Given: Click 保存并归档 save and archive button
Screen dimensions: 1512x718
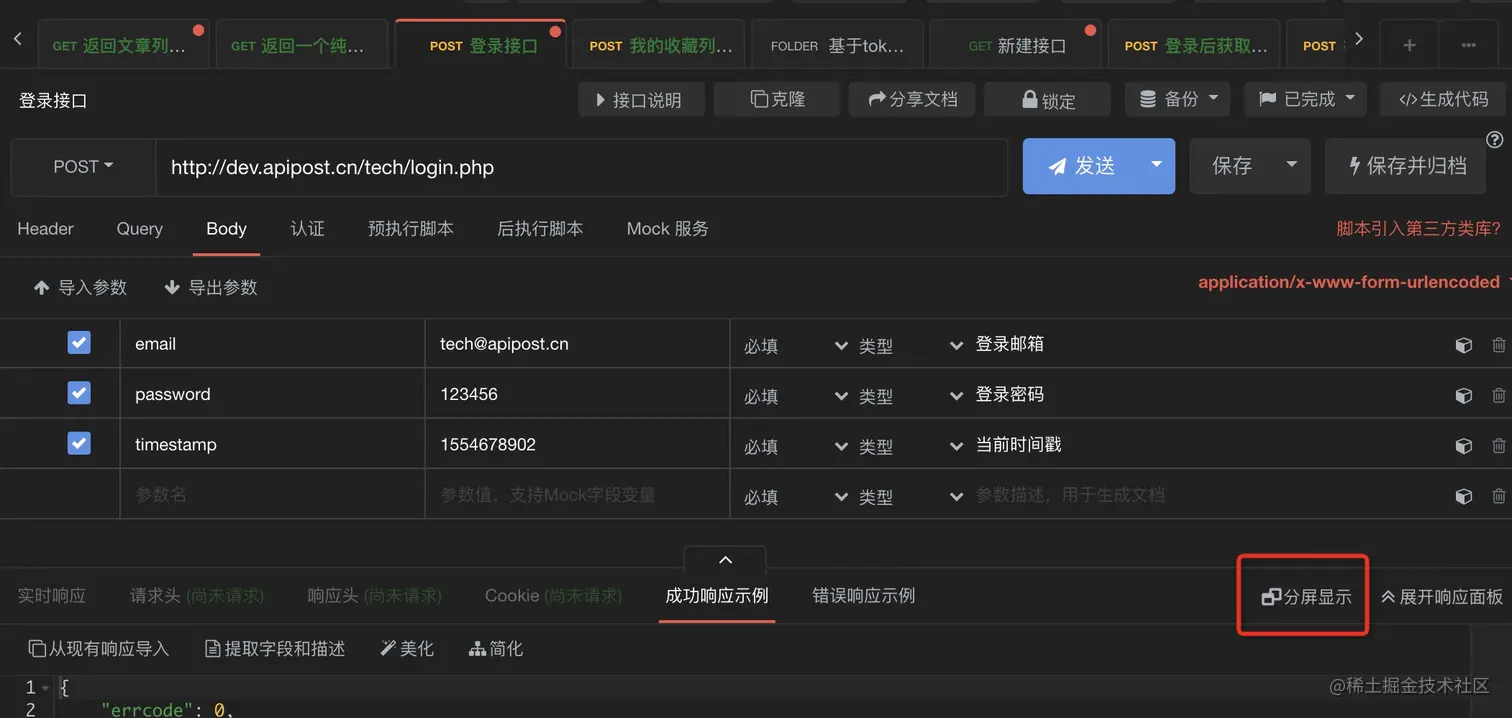Looking at the screenshot, I should 1407,166.
